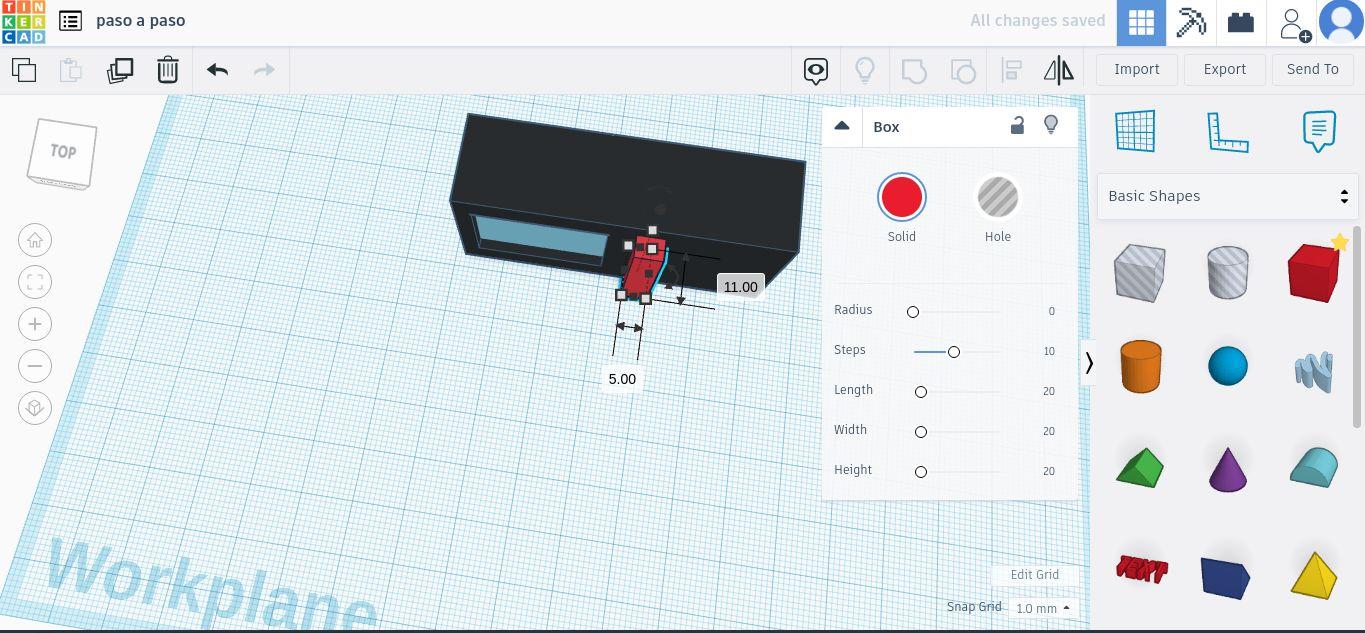
Task: Switch to orthographic view cube icon
Action: (x=35, y=408)
